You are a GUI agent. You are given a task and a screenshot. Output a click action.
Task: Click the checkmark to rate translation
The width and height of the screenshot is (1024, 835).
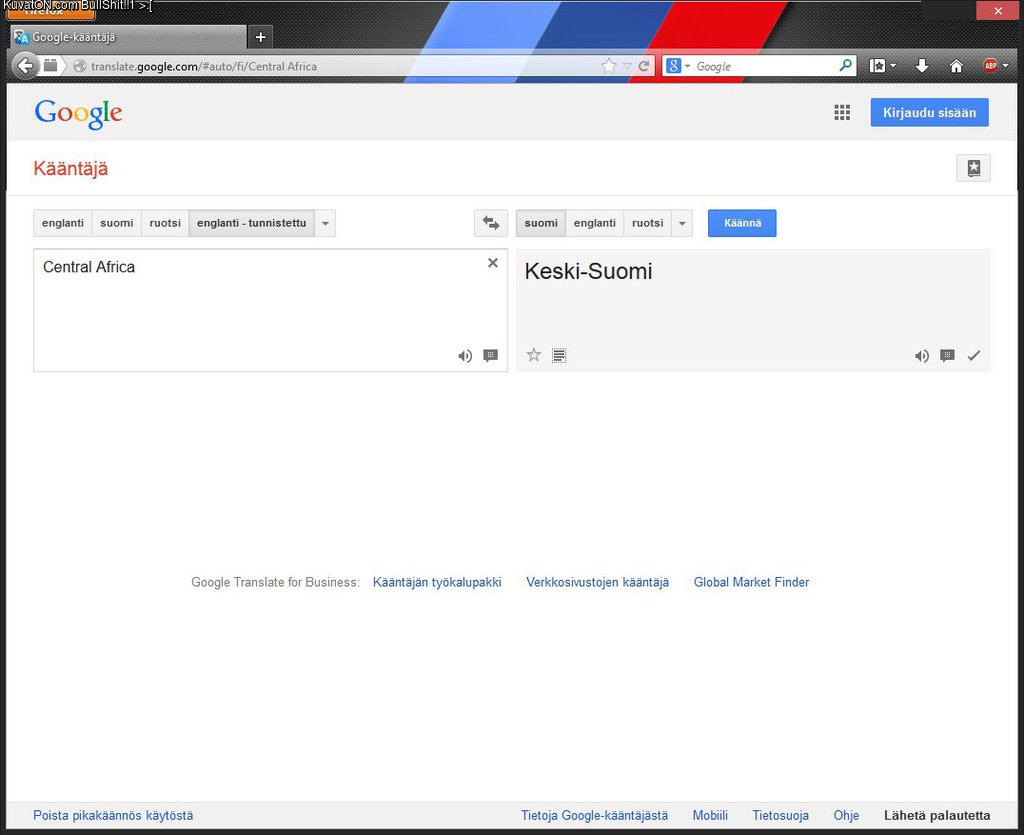pyautogui.click(x=974, y=356)
